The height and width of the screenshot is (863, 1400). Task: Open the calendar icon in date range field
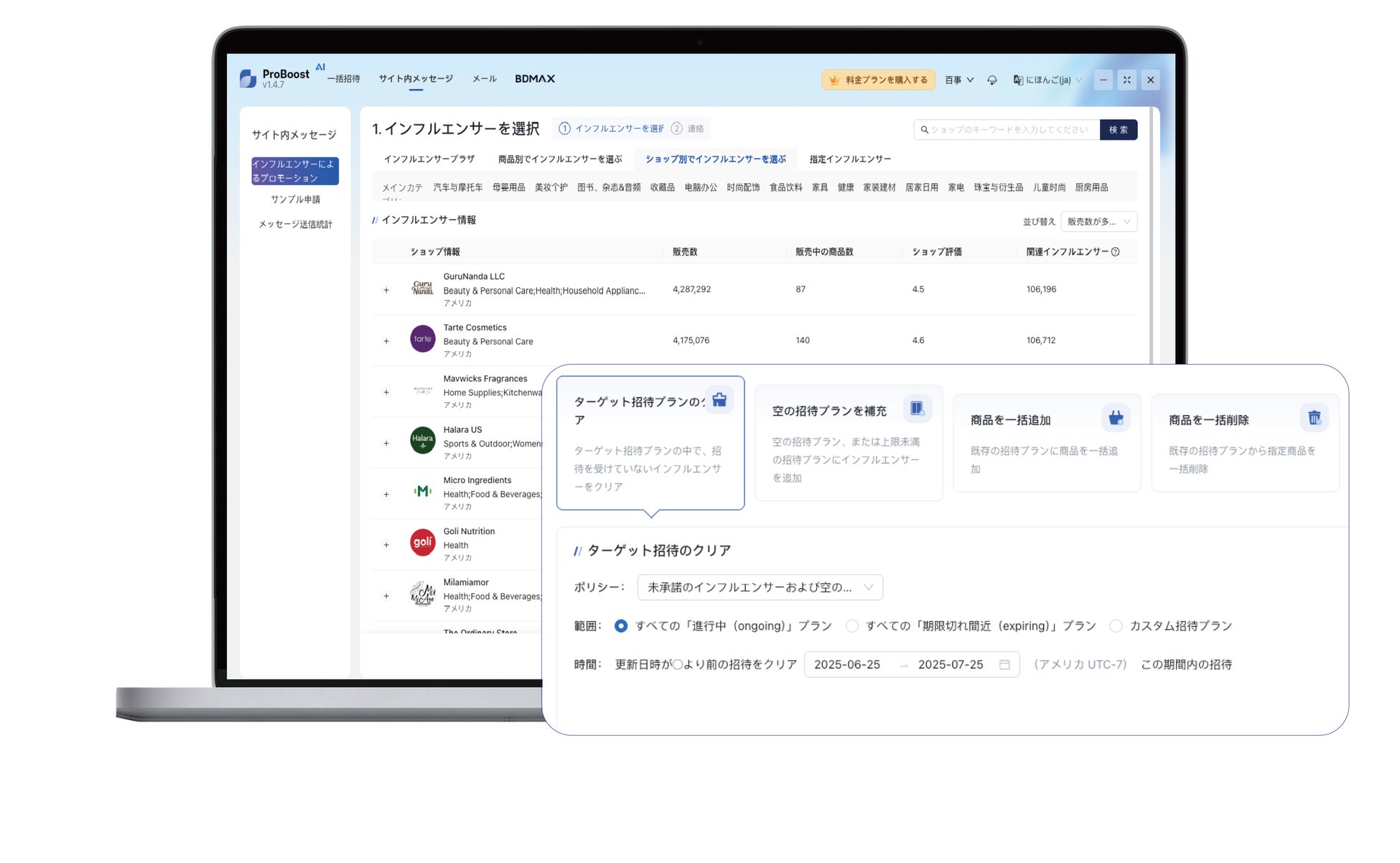[1004, 665]
